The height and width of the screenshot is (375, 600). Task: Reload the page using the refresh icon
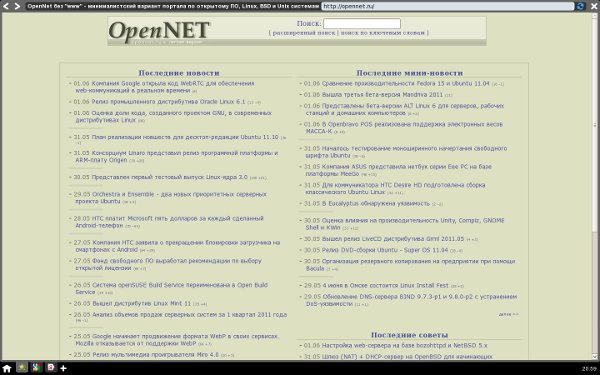tap(580, 6)
